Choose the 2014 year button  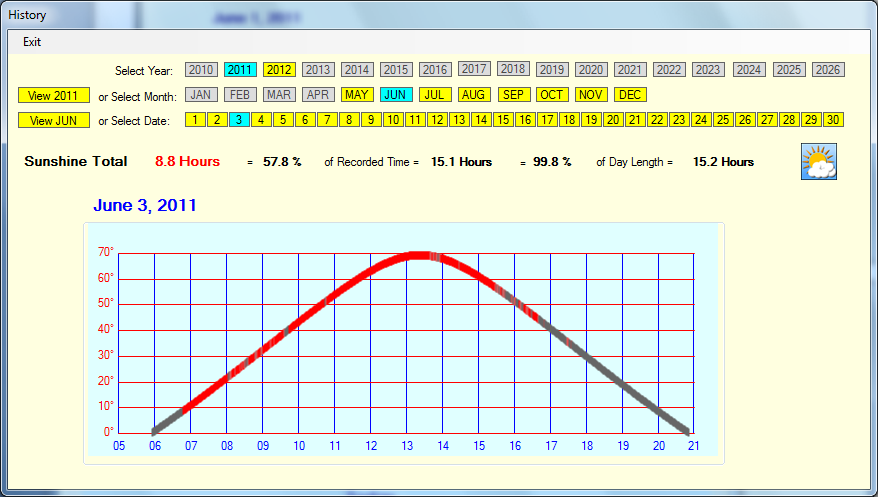(357, 70)
